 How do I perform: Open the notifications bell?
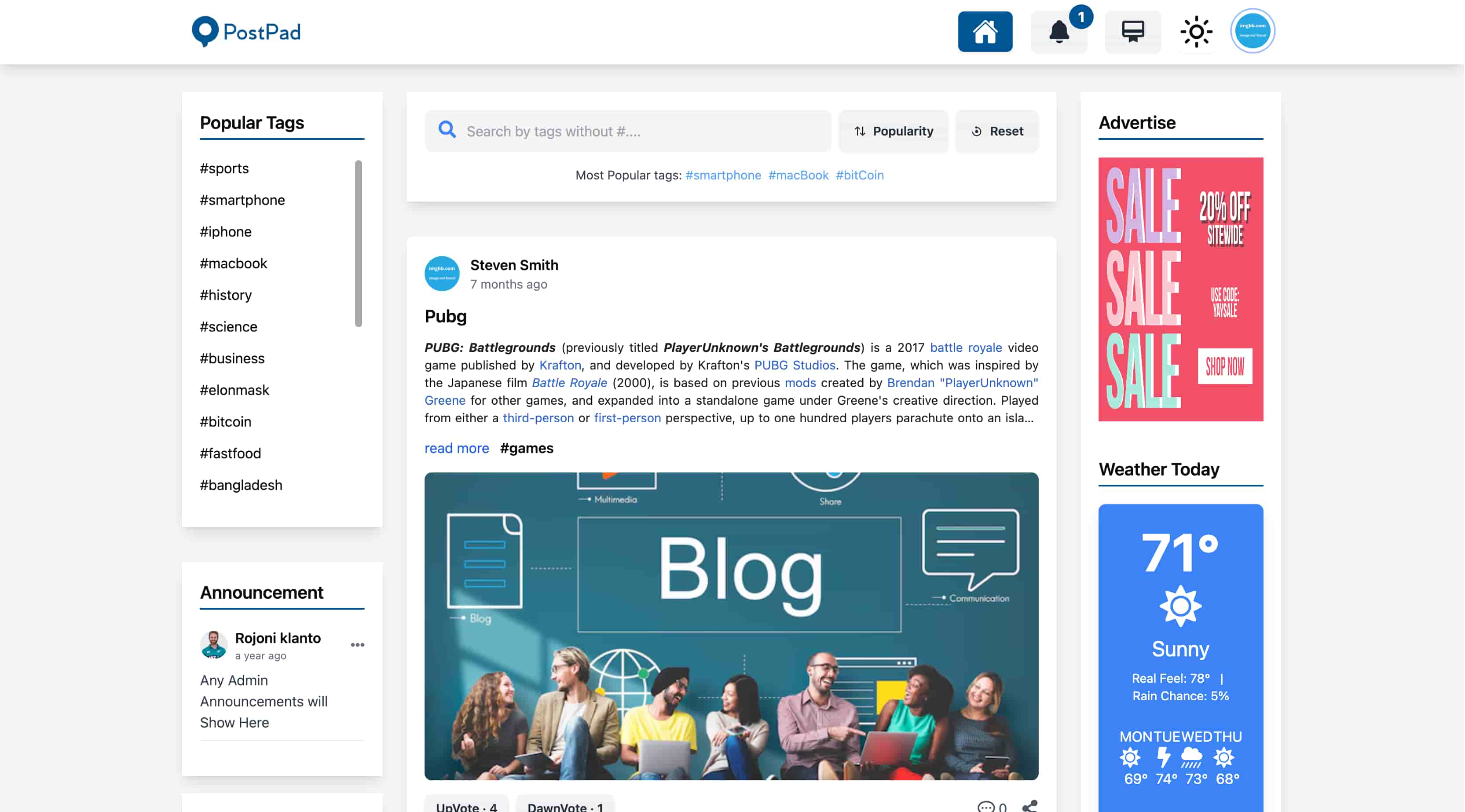pyautogui.click(x=1059, y=31)
